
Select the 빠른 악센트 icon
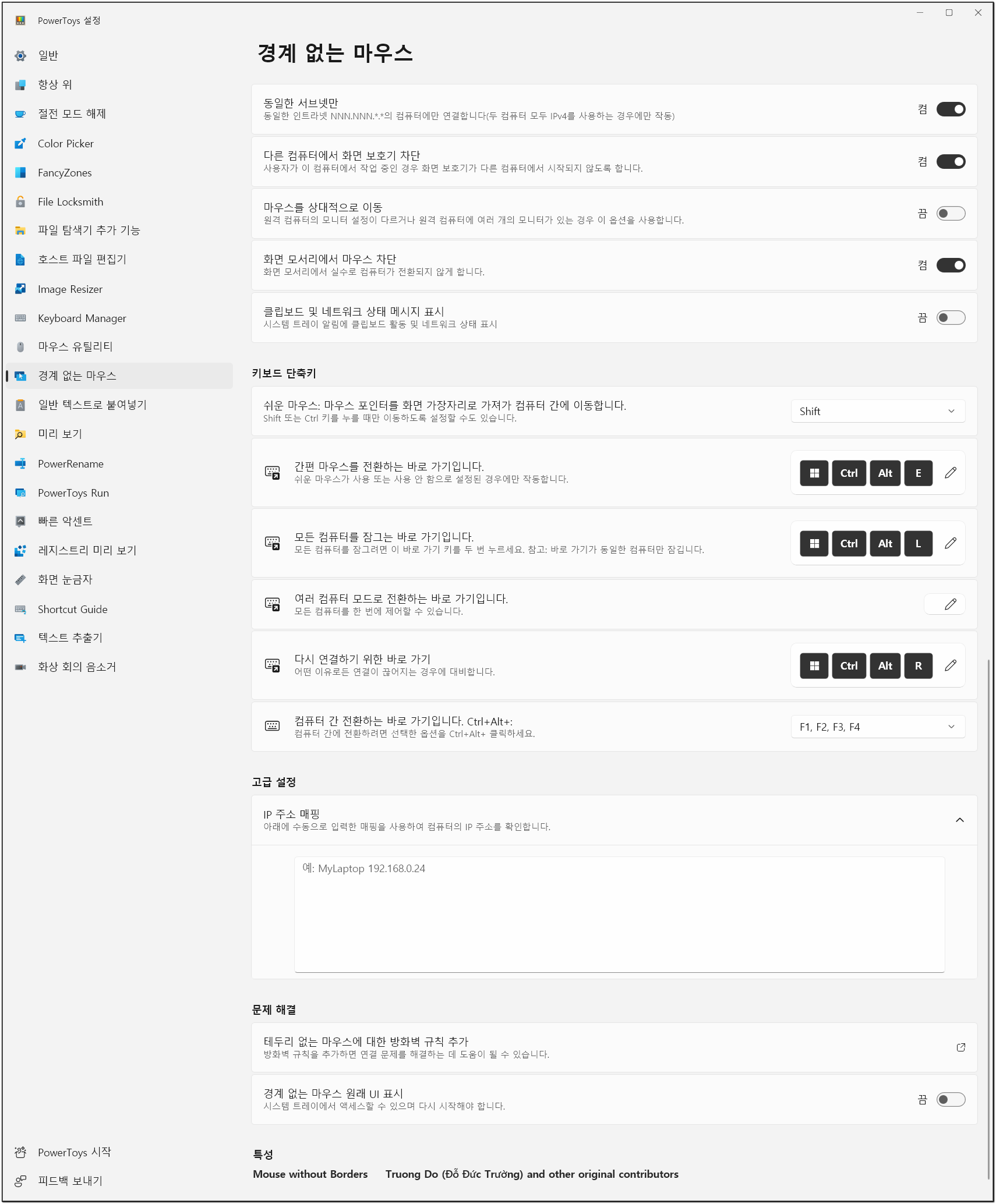coord(20,522)
